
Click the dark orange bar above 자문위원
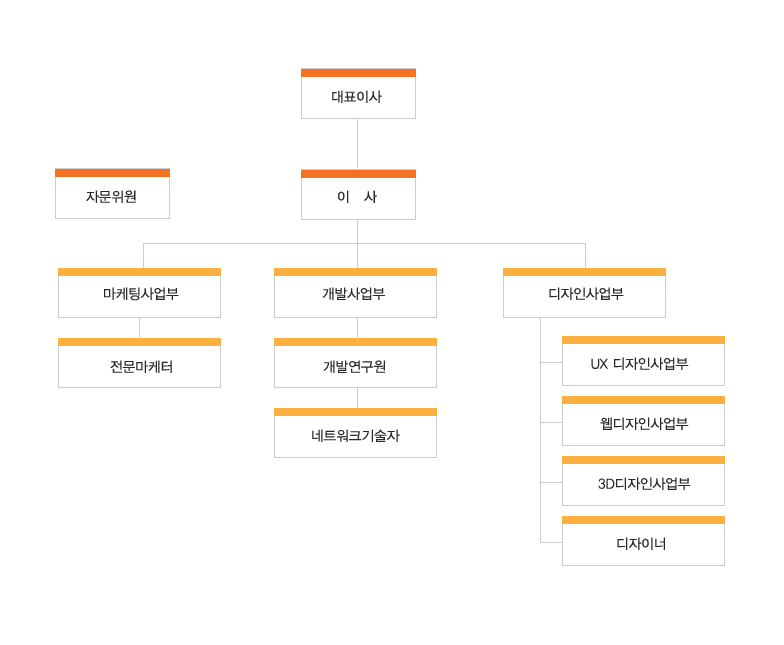pyautogui.click(x=112, y=173)
